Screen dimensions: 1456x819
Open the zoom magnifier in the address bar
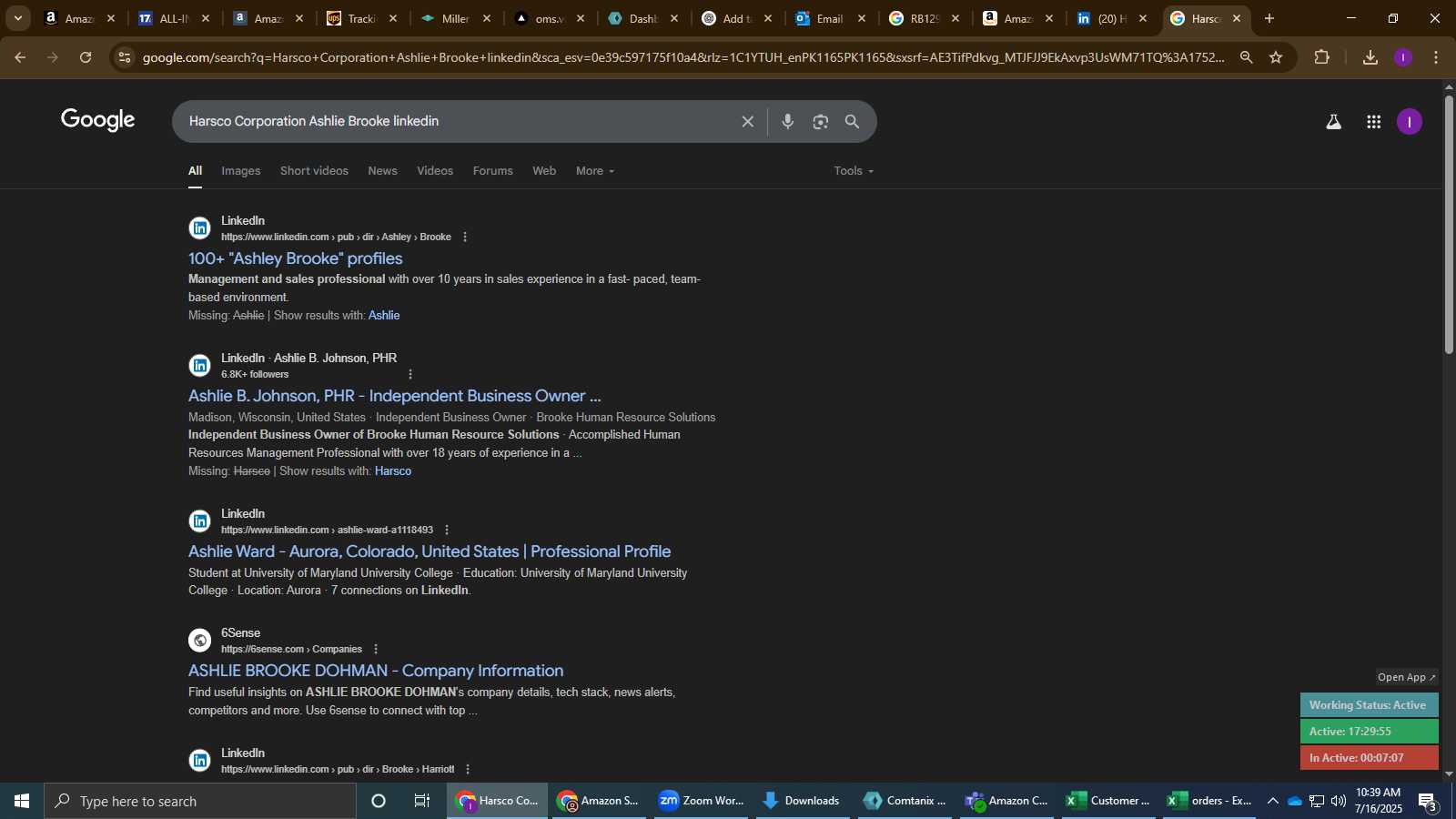[1246, 57]
